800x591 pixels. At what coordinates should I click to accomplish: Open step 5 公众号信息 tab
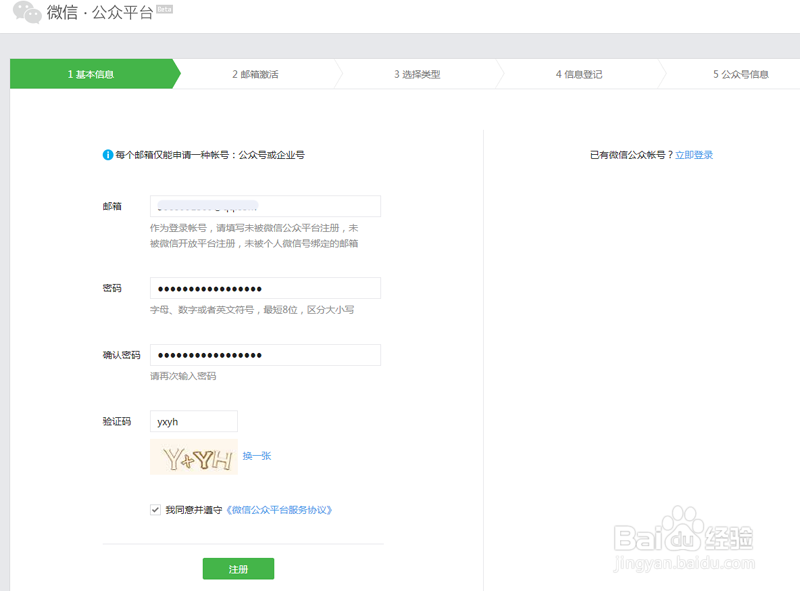(740, 75)
